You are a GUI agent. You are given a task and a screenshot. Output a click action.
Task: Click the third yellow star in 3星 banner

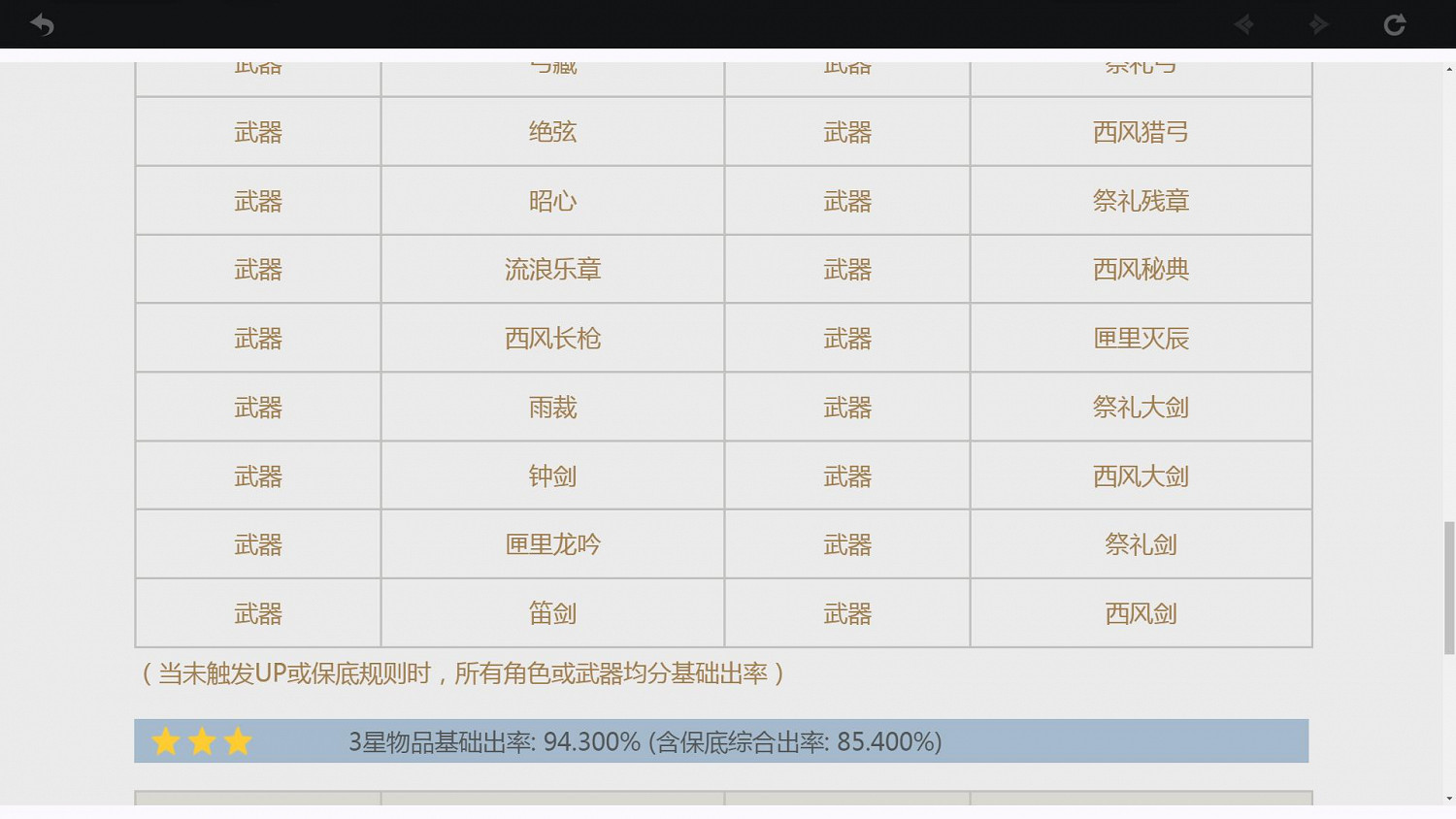point(238,742)
